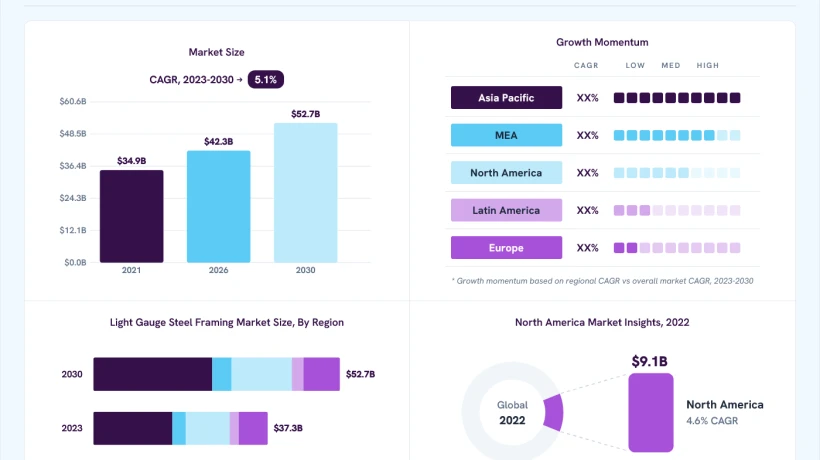The height and width of the screenshot is (460, 820).
Task: Select the MEA region label
Action: [x=506, y=135]
